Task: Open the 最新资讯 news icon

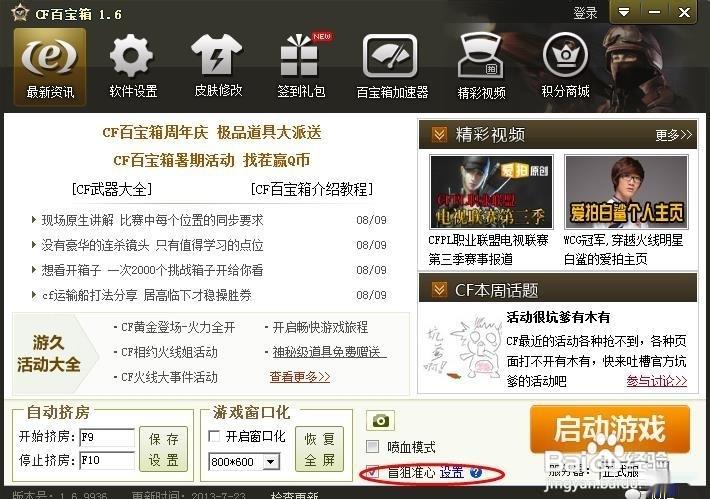Action: 50,67
